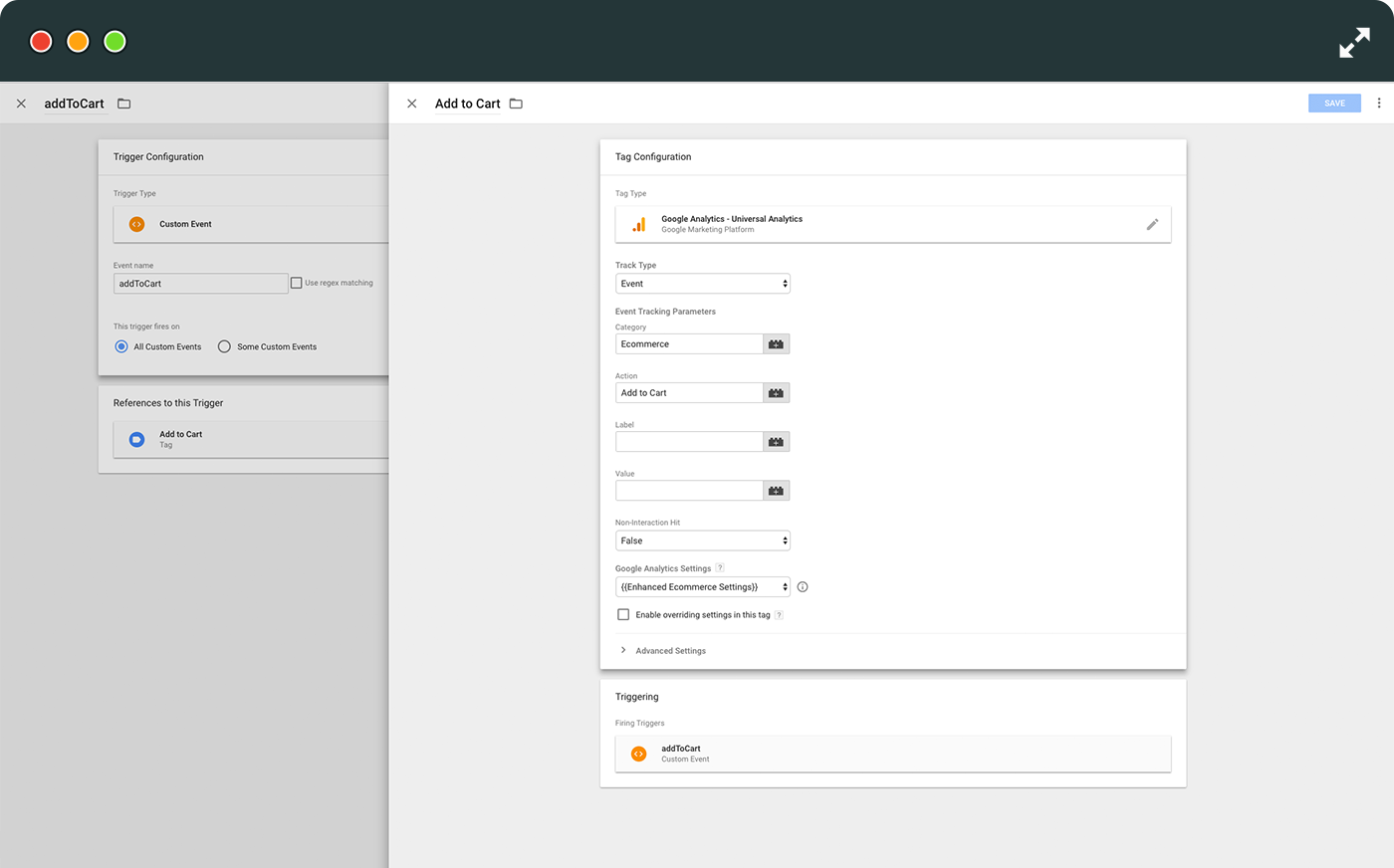The width and height of the screenshot is (1394, 868).
Task: Open the Non-Interaction Hit dropdown
Action: 702,541
